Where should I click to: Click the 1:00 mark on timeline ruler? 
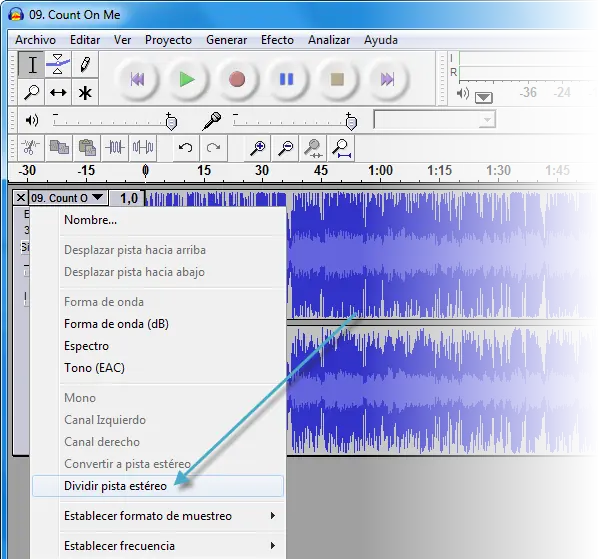[x=380, y=170]
